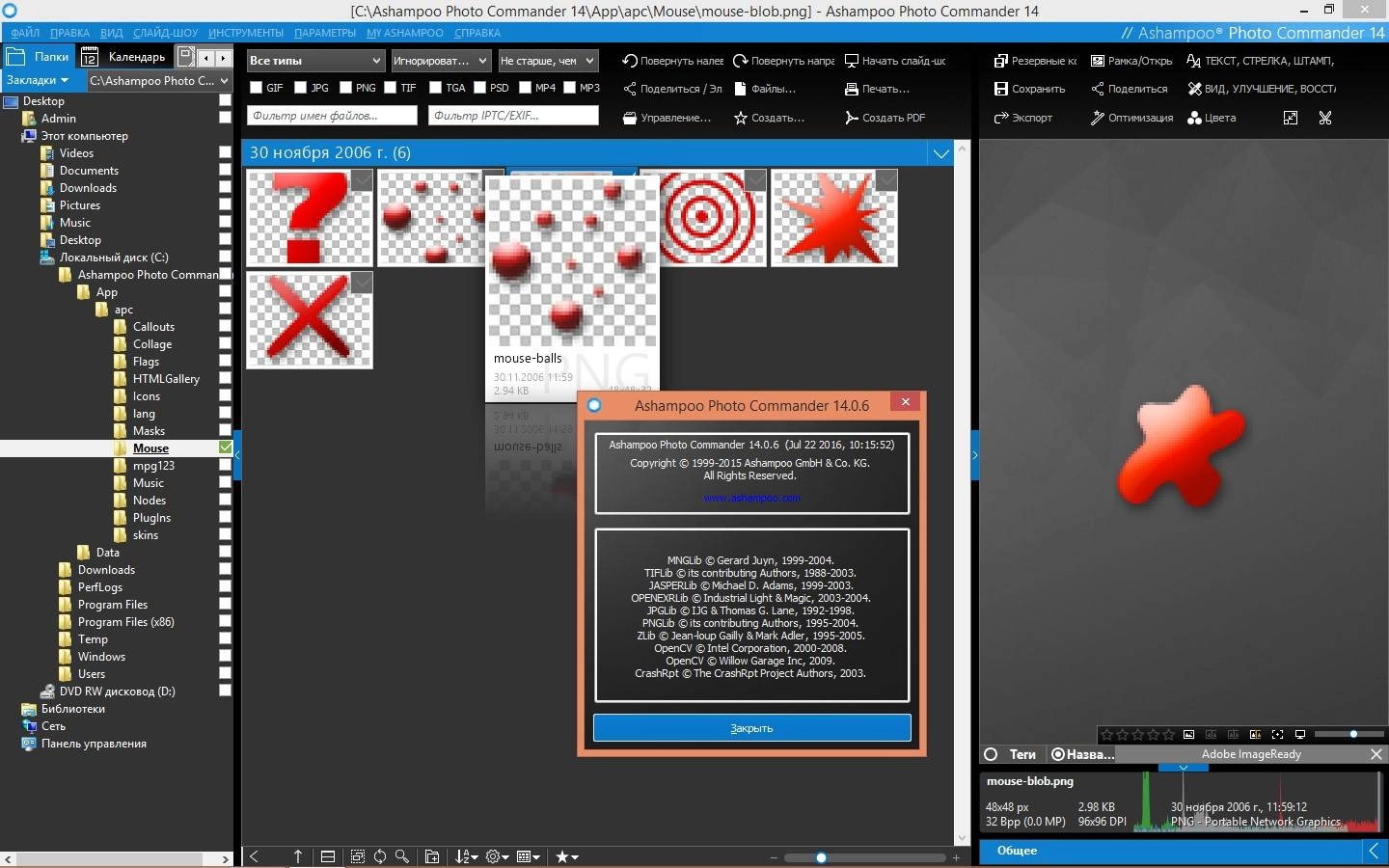1389x868 pixels.
Task: Enable the PNG file type checkbox
Action: click(x=344, y=88)
